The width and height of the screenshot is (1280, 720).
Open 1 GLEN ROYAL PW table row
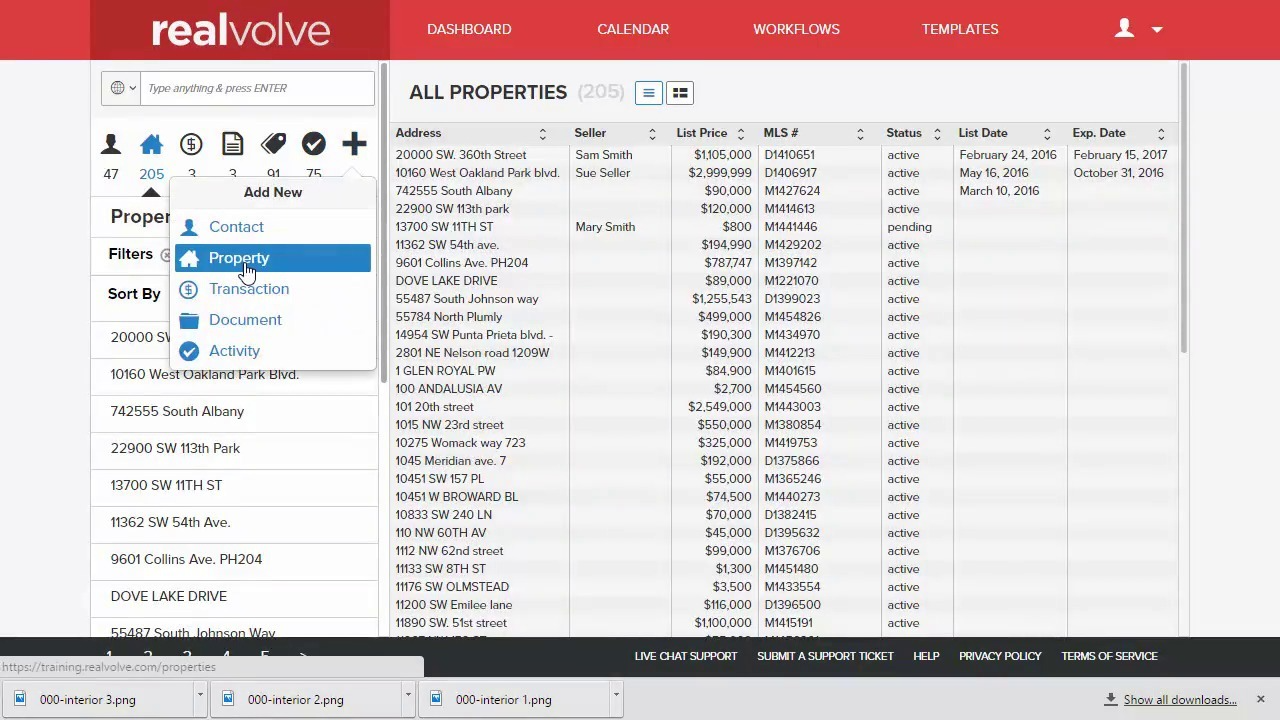click(x=784, y=371)
